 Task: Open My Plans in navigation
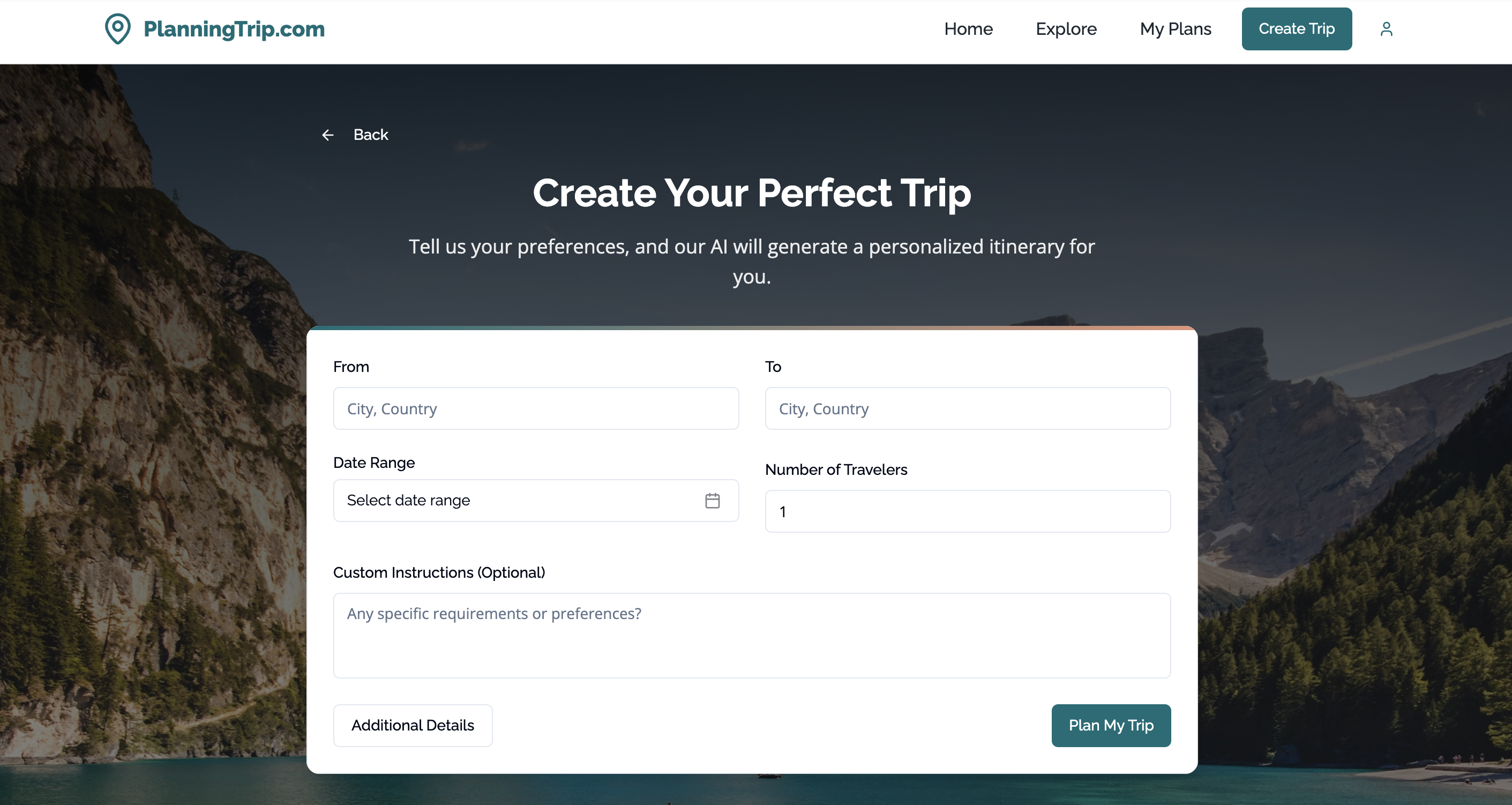pyautogui.click(x=1175, y=29)
